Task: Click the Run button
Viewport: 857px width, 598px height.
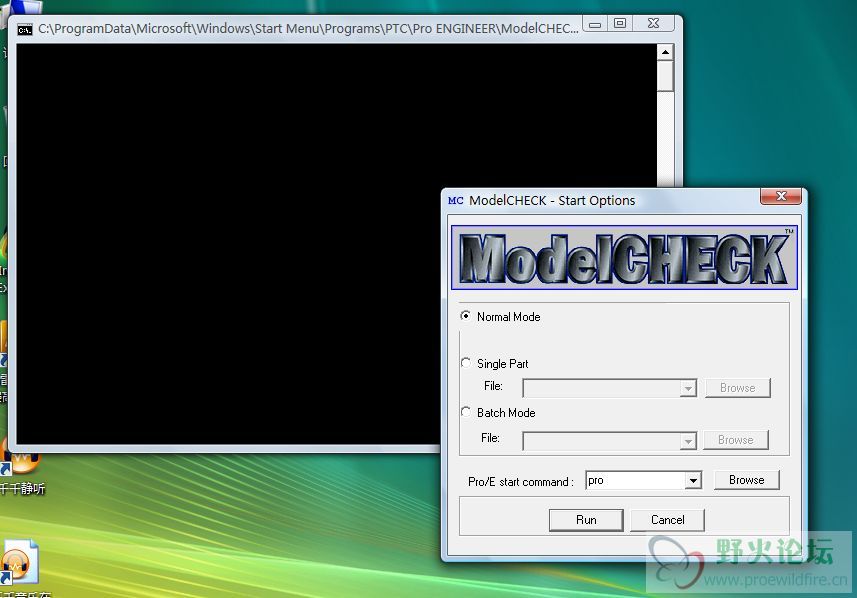Action: tap(586, 520)
